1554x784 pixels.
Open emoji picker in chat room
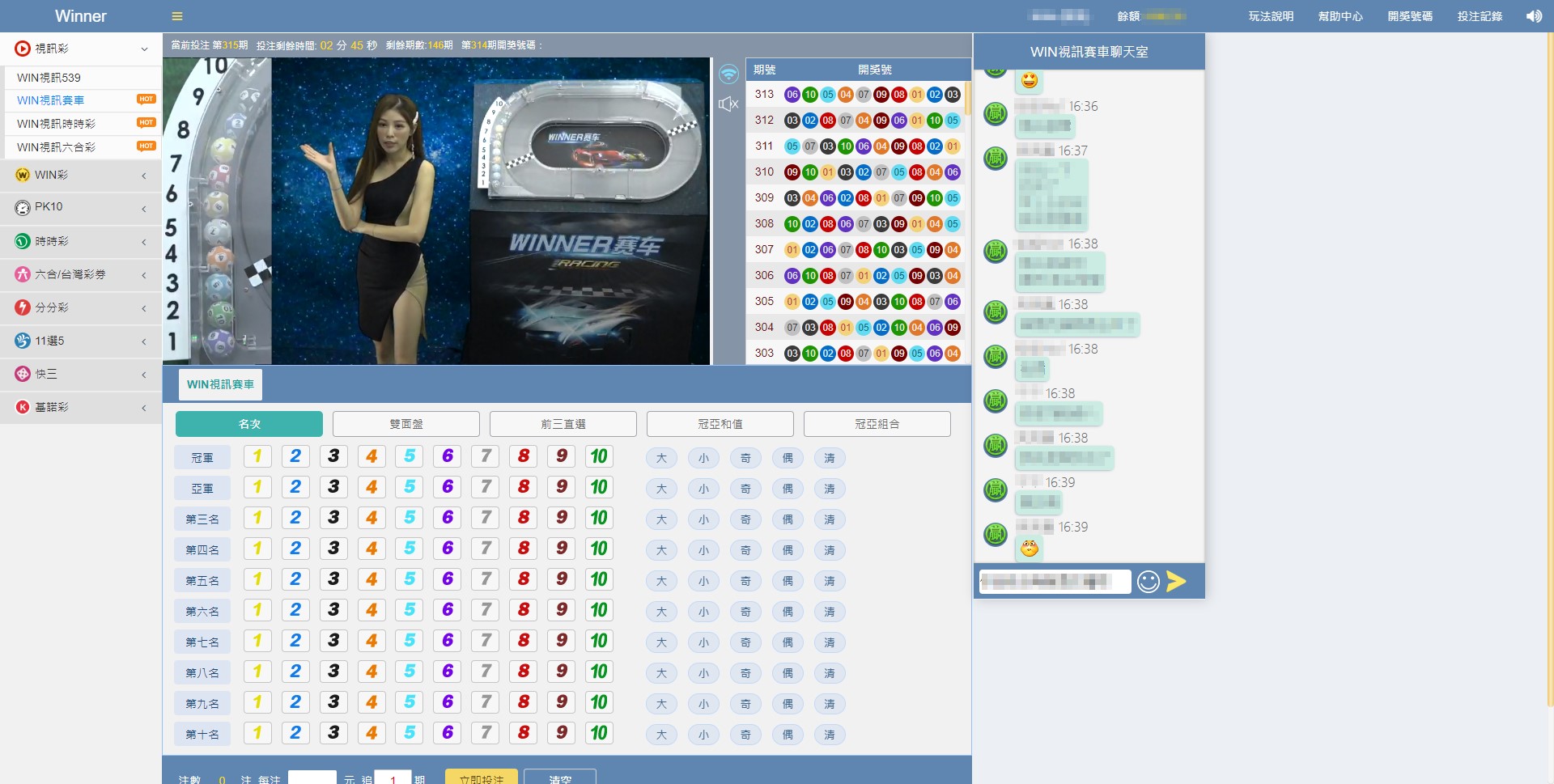[1148, 582]
